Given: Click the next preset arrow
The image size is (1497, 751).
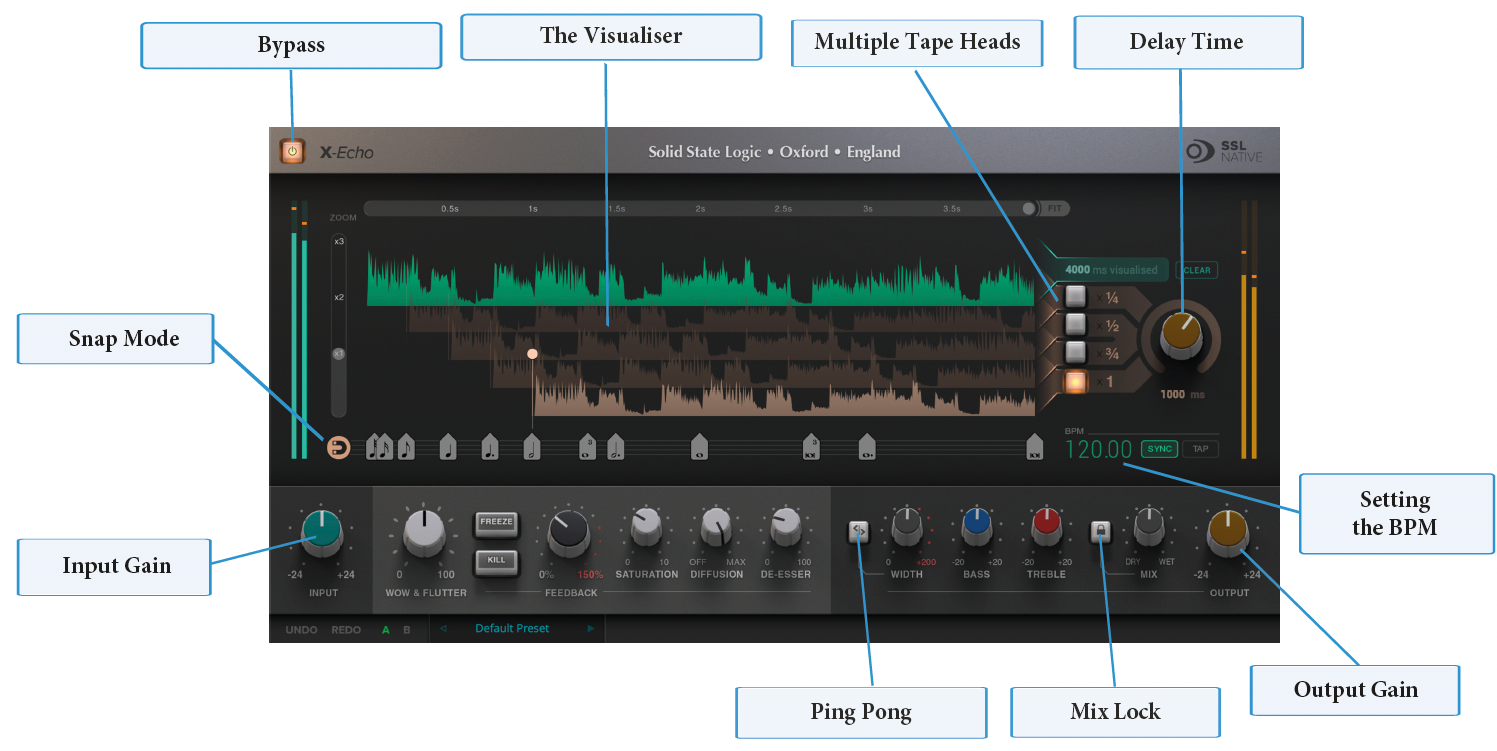Looking at the screenshot, I should (592, 629).
